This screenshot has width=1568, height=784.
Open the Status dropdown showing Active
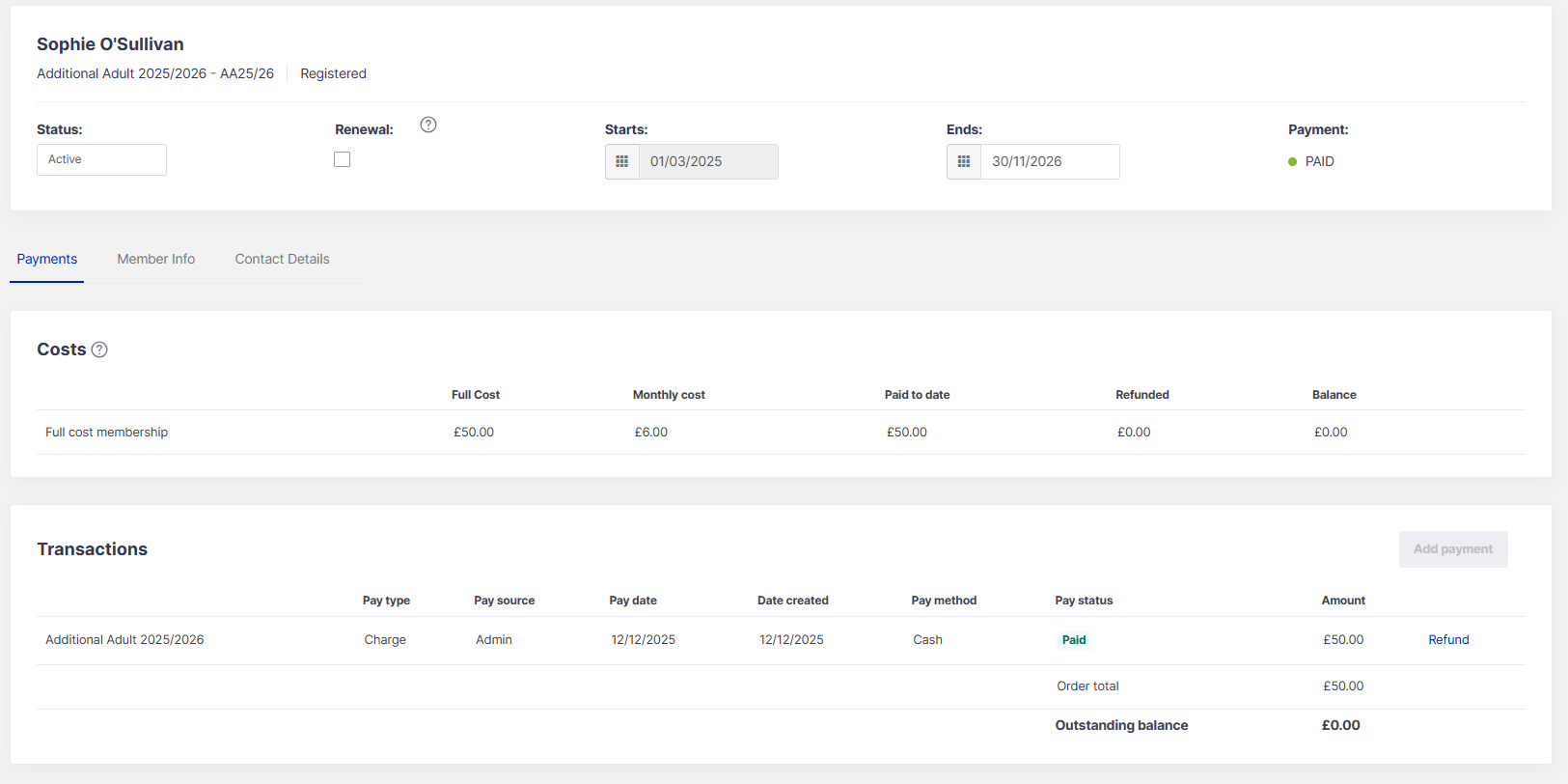coord(101,159)
